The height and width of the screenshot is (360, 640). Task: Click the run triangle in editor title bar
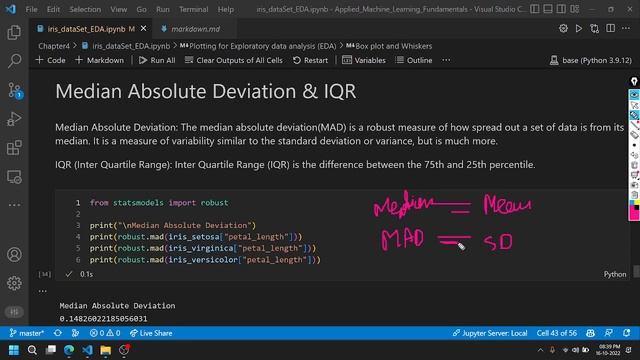point(579,28)
